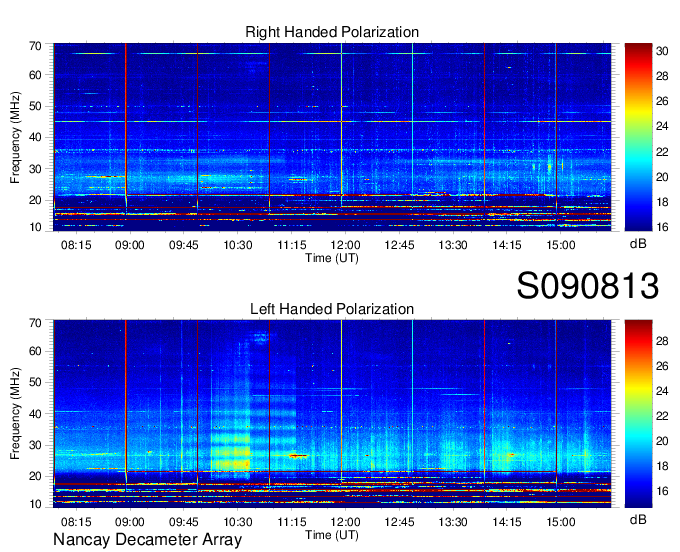Screen dimensions: 680x552
Task: Click the "Frequency (MHz)" axis label on the lower plot
Action: (15, 414)
